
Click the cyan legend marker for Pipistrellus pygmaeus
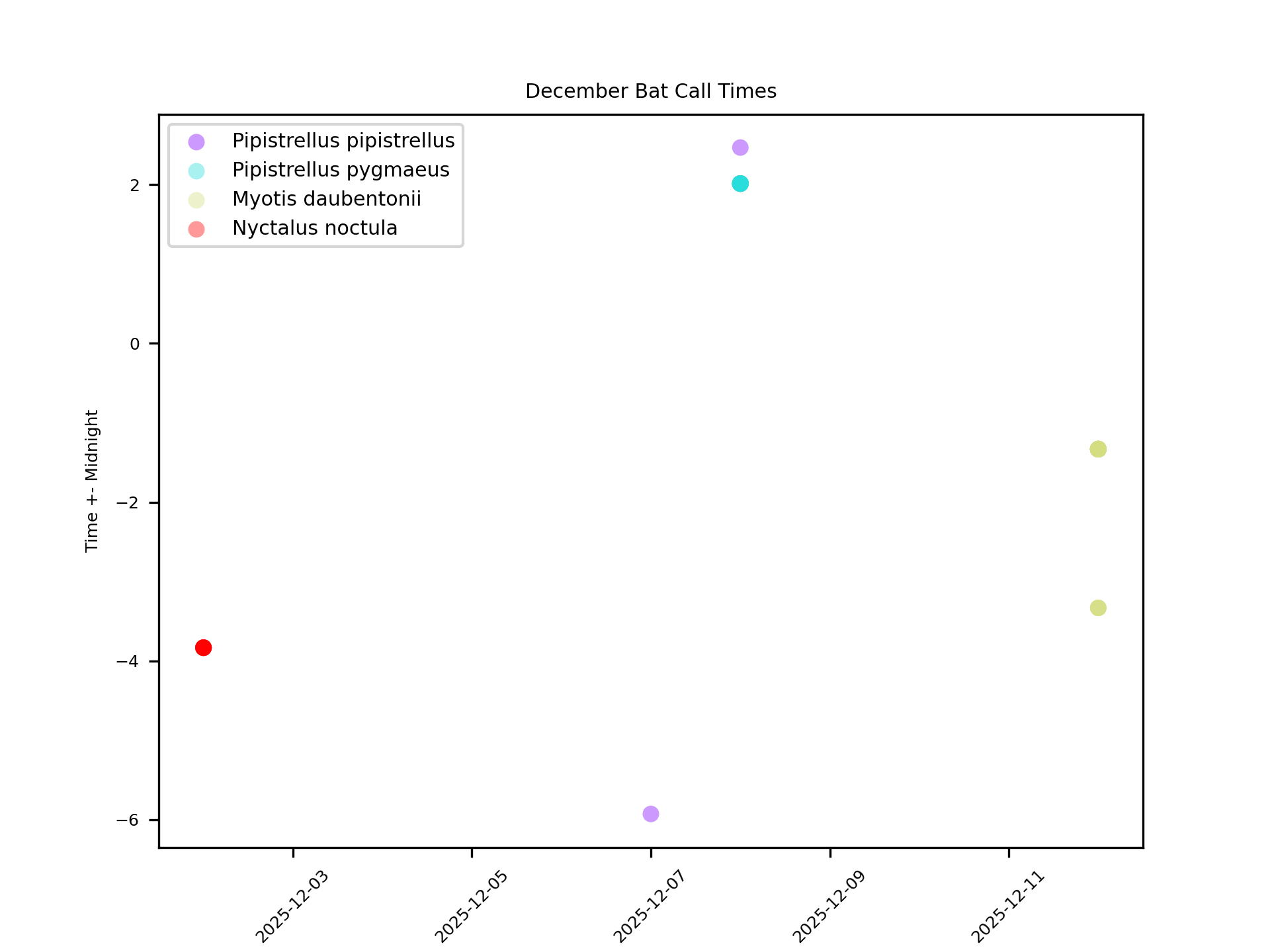coord(196,171)
